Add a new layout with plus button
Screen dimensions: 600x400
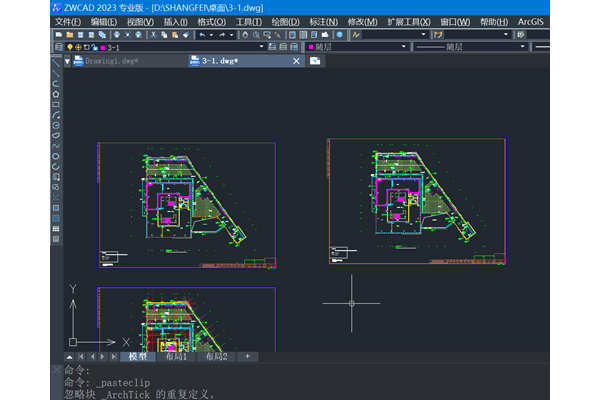point(246,356)
